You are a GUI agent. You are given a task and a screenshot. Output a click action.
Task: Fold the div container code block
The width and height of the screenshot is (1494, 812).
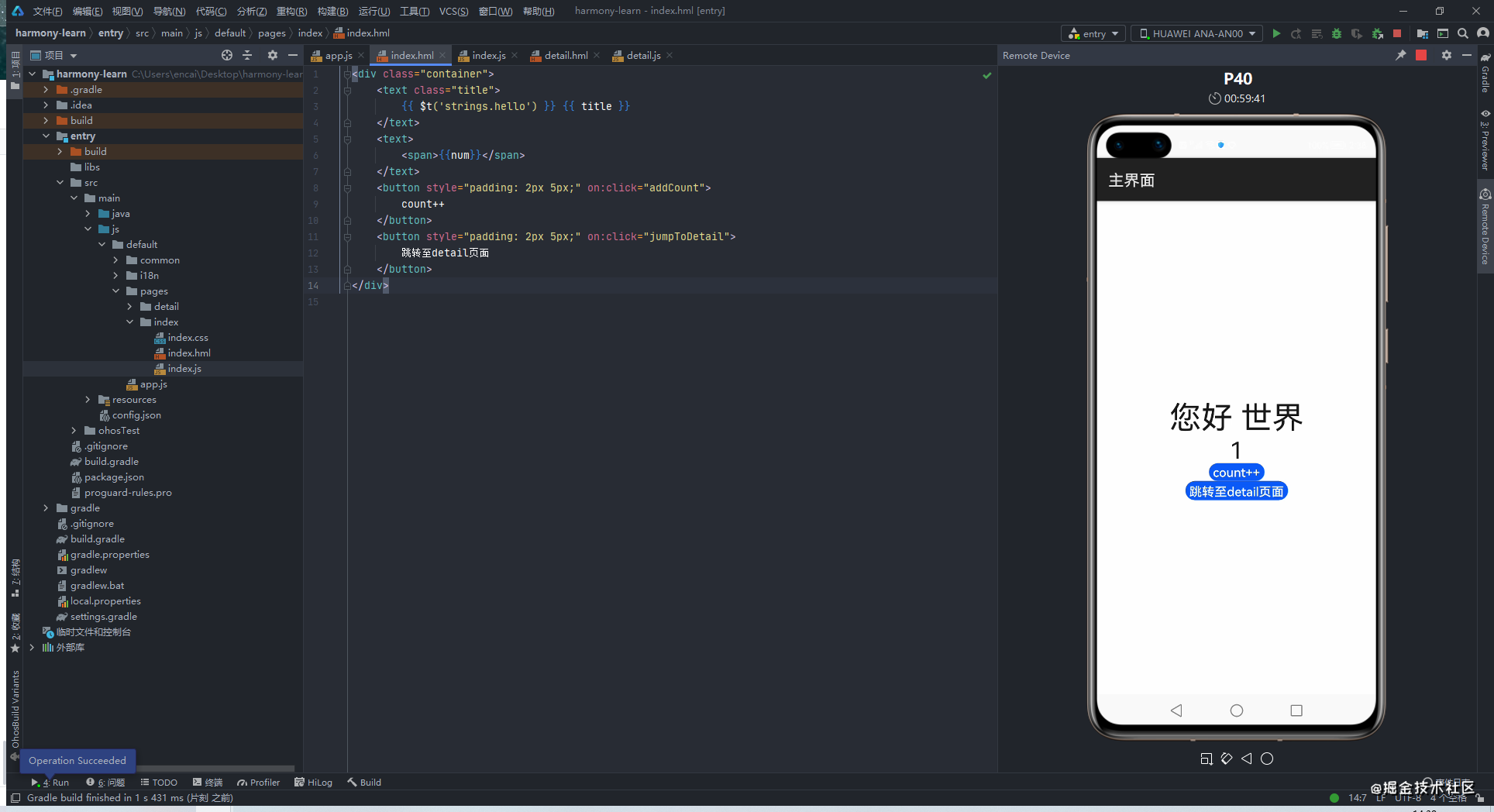click(347, 74)
